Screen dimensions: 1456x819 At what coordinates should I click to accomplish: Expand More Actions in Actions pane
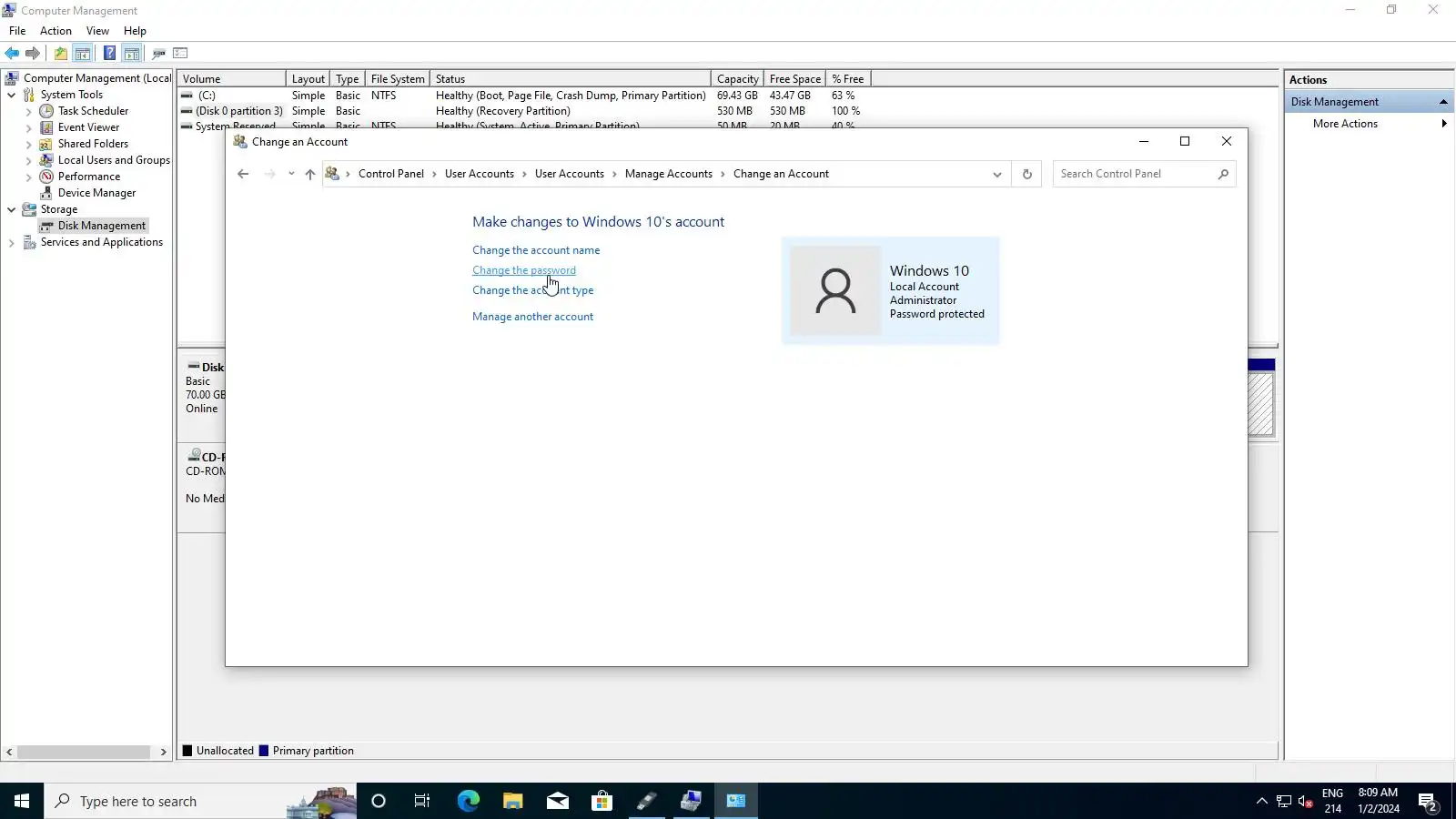1369,124
